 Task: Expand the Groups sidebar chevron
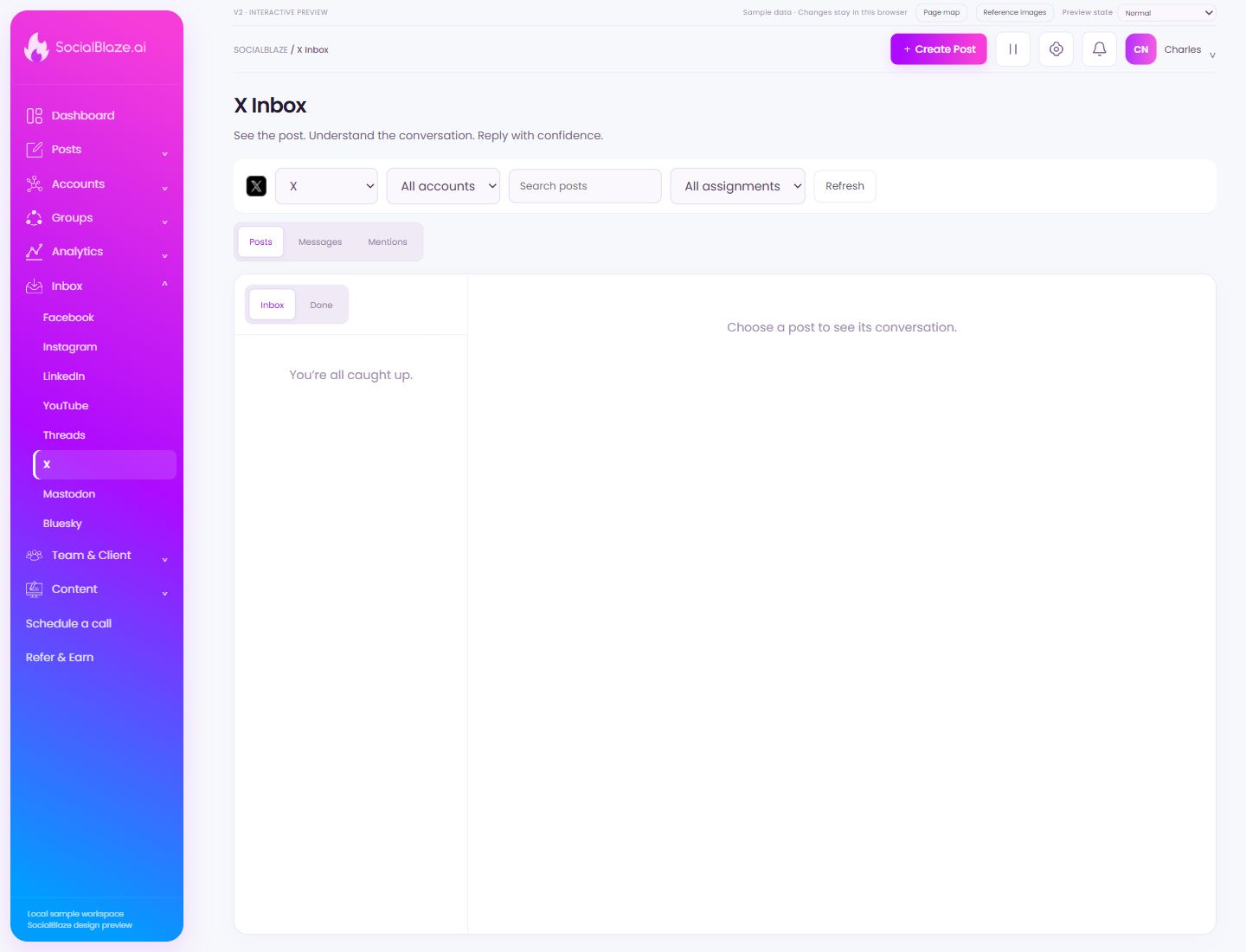point(164,222)
